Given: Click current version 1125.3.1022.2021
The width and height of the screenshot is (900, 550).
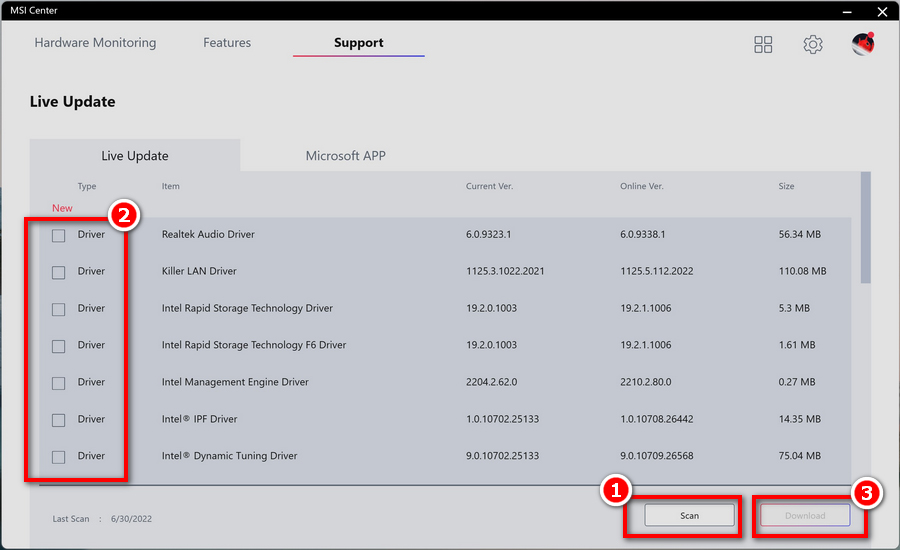Looking at the screenshot, I should pos(505,271).
